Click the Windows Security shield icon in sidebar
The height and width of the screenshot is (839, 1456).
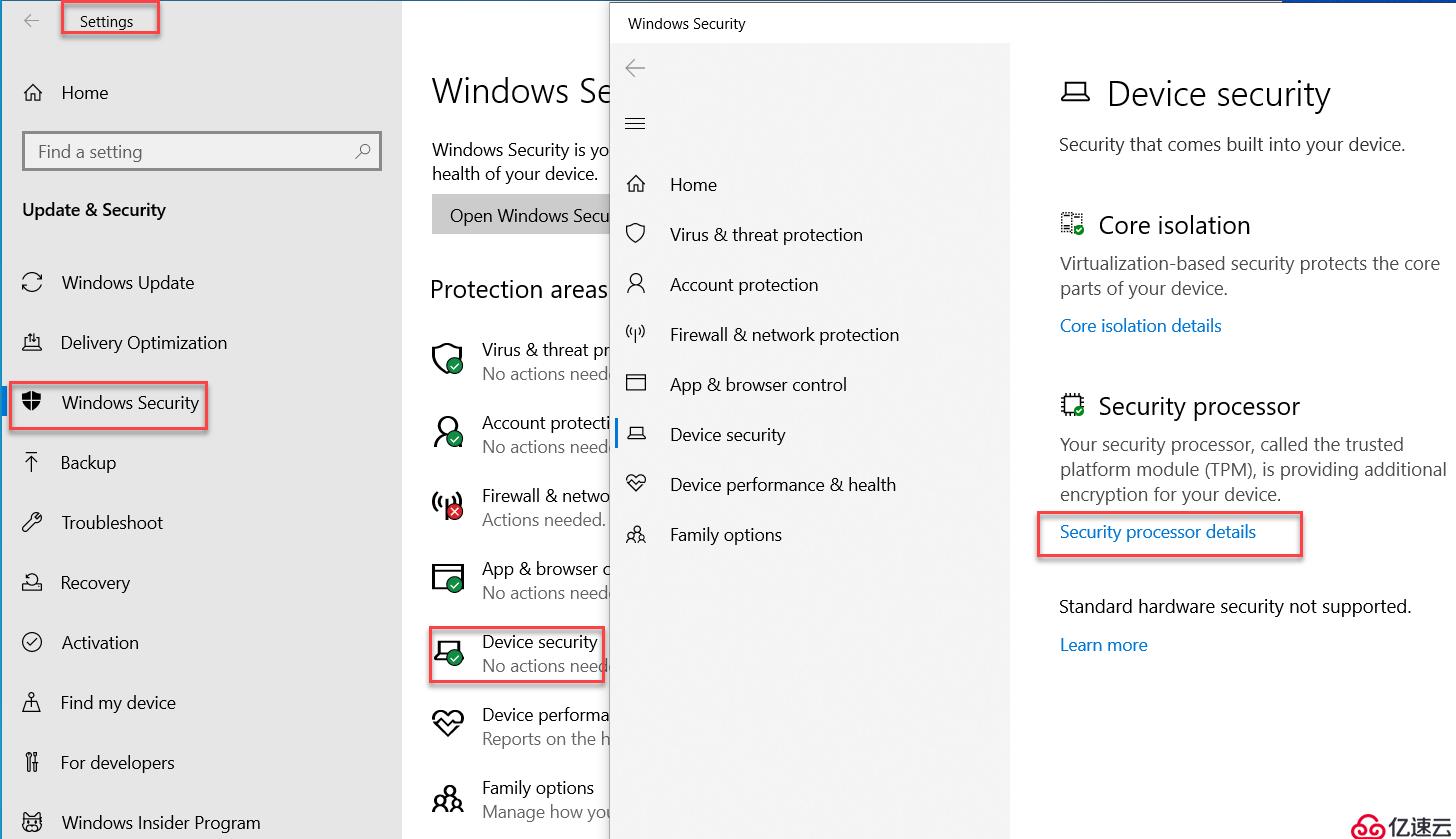[32, 402]
